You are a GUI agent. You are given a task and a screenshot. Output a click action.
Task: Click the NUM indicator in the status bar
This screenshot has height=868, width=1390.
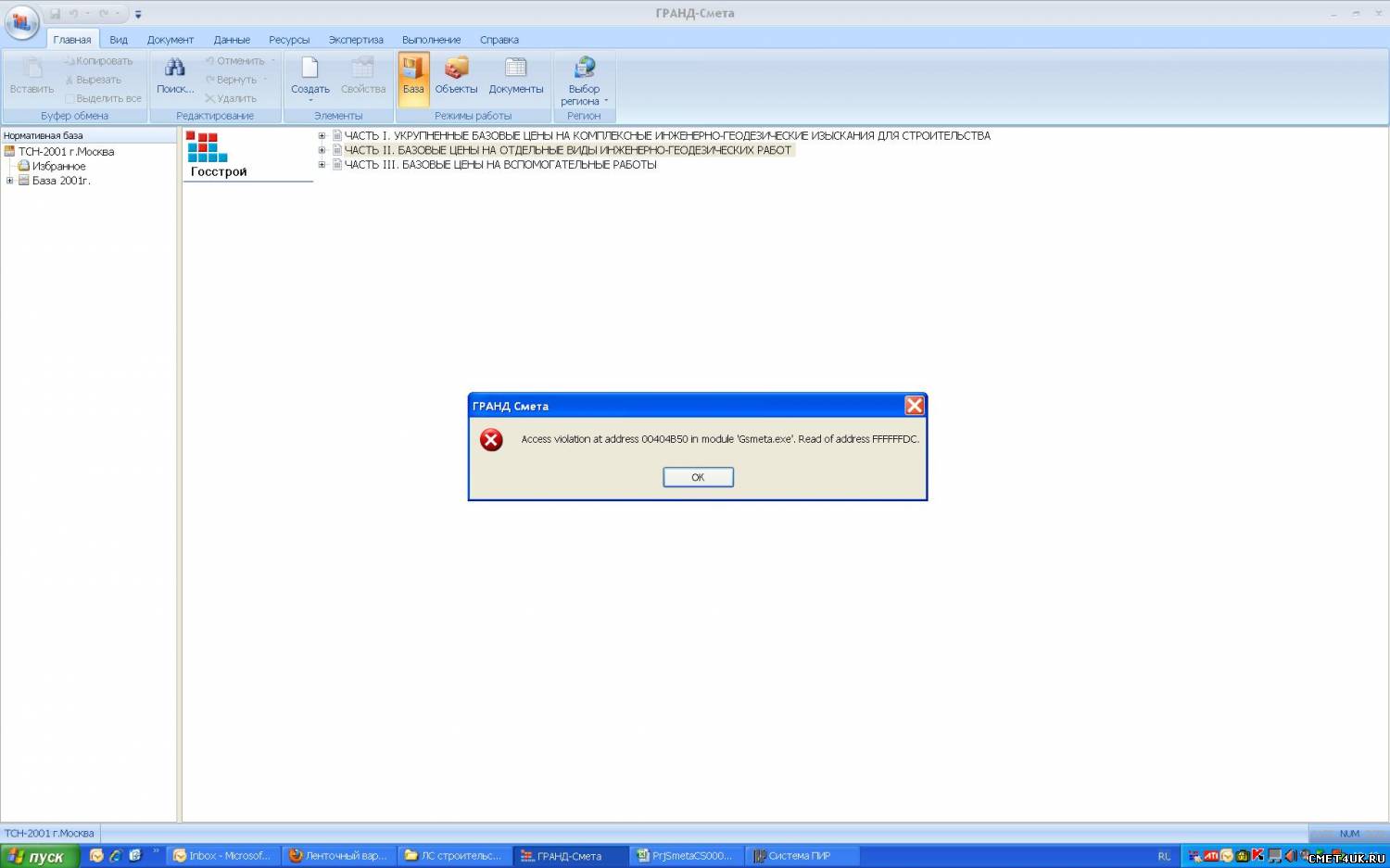[1349, 834]
